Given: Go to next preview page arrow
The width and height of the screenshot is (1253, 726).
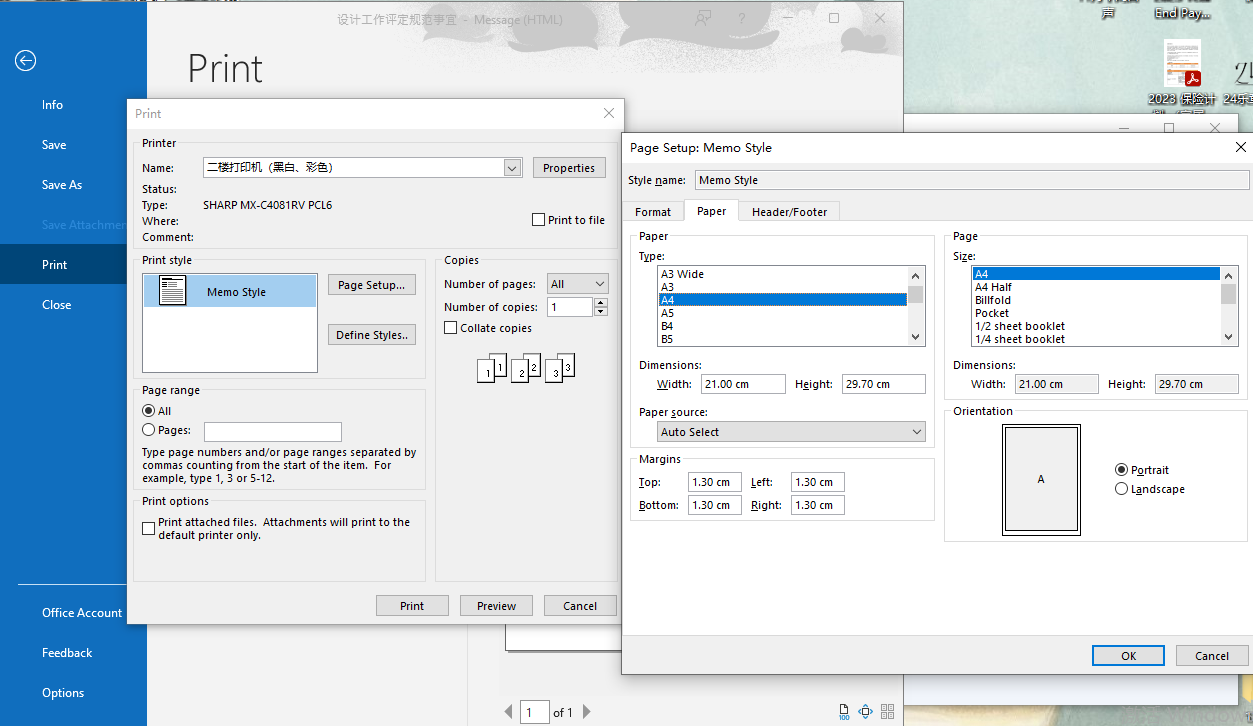Looking at the screenshot, I should click(x=587, y=712).
